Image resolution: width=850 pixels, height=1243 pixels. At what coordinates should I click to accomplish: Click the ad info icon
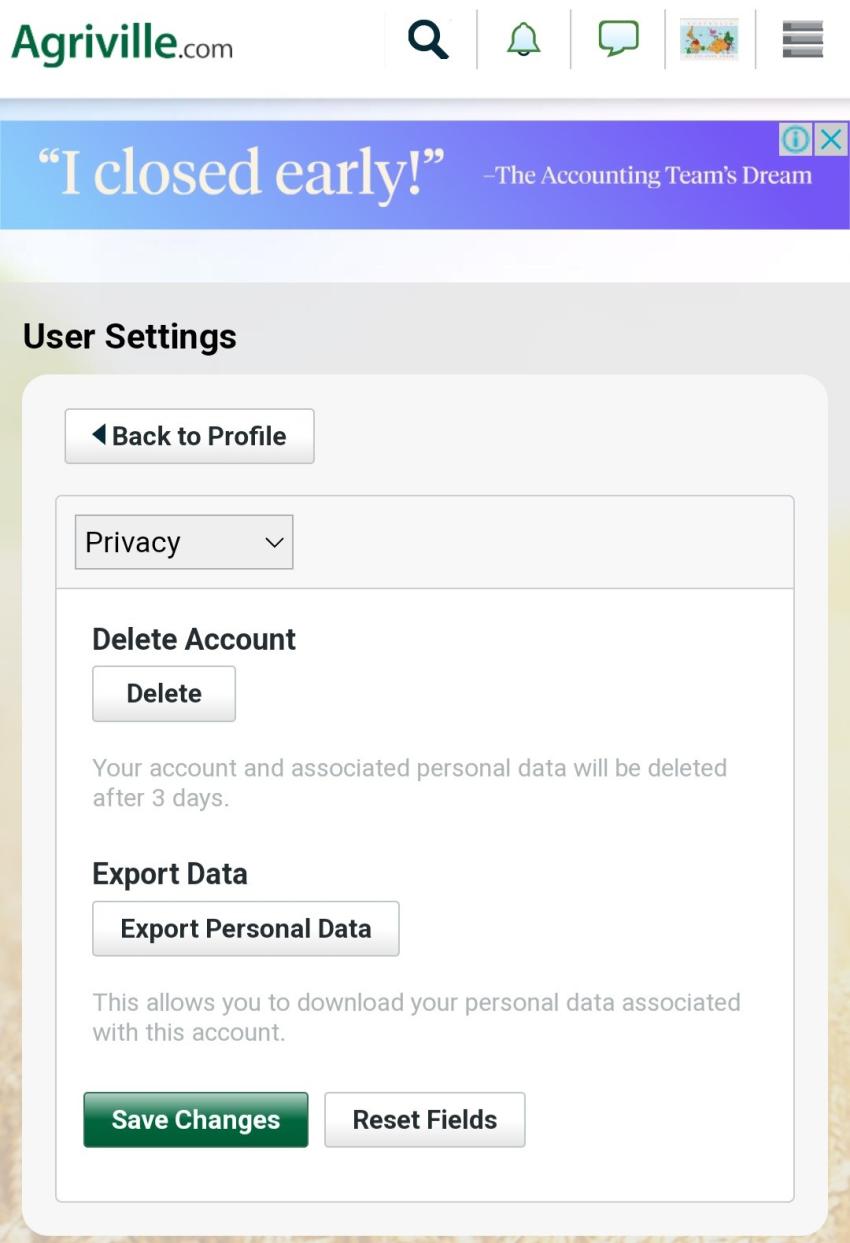pos(795,140)
